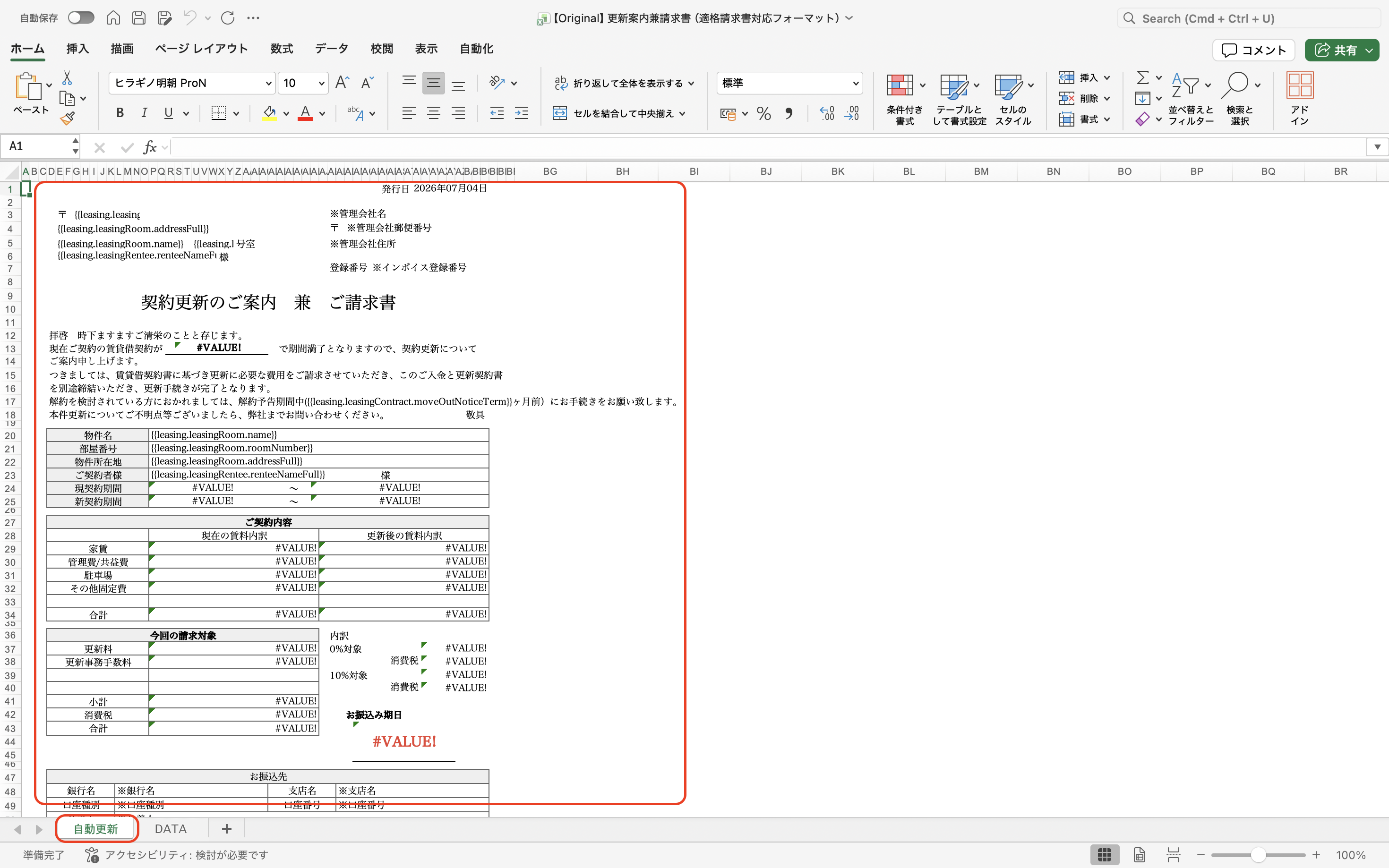Increase font size with large A icon
The image size is (1389, 868).
point(342,83)
